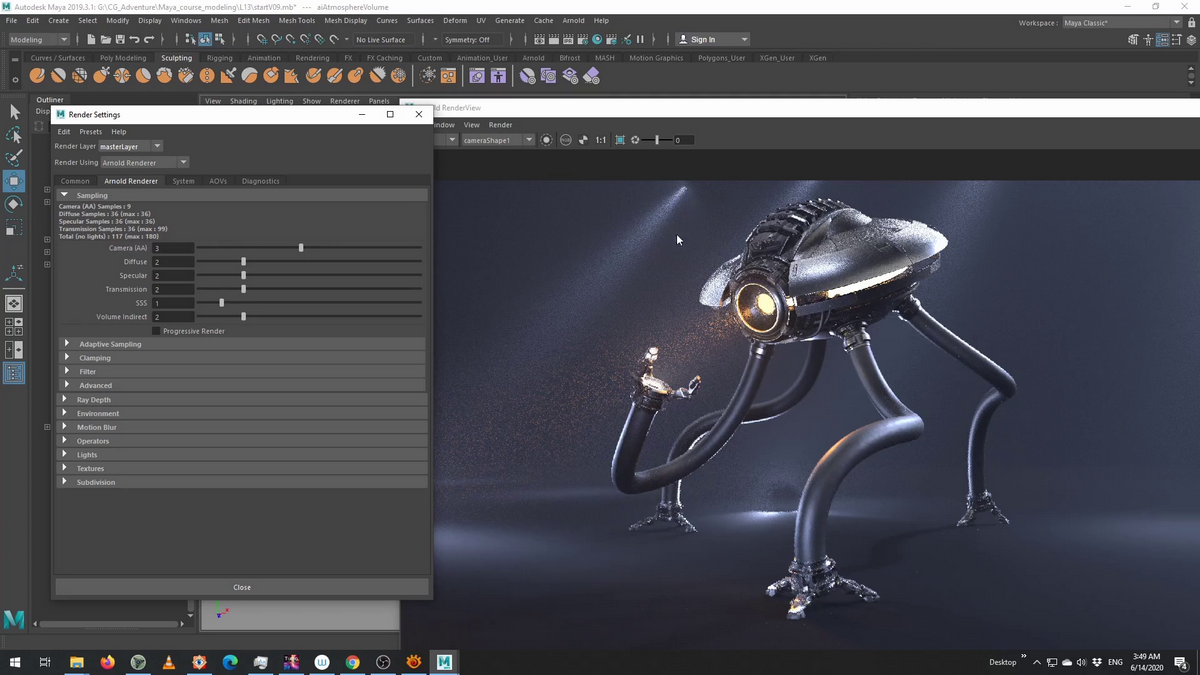Open the Render Layer masterLayer dropdown

(130, 146)
